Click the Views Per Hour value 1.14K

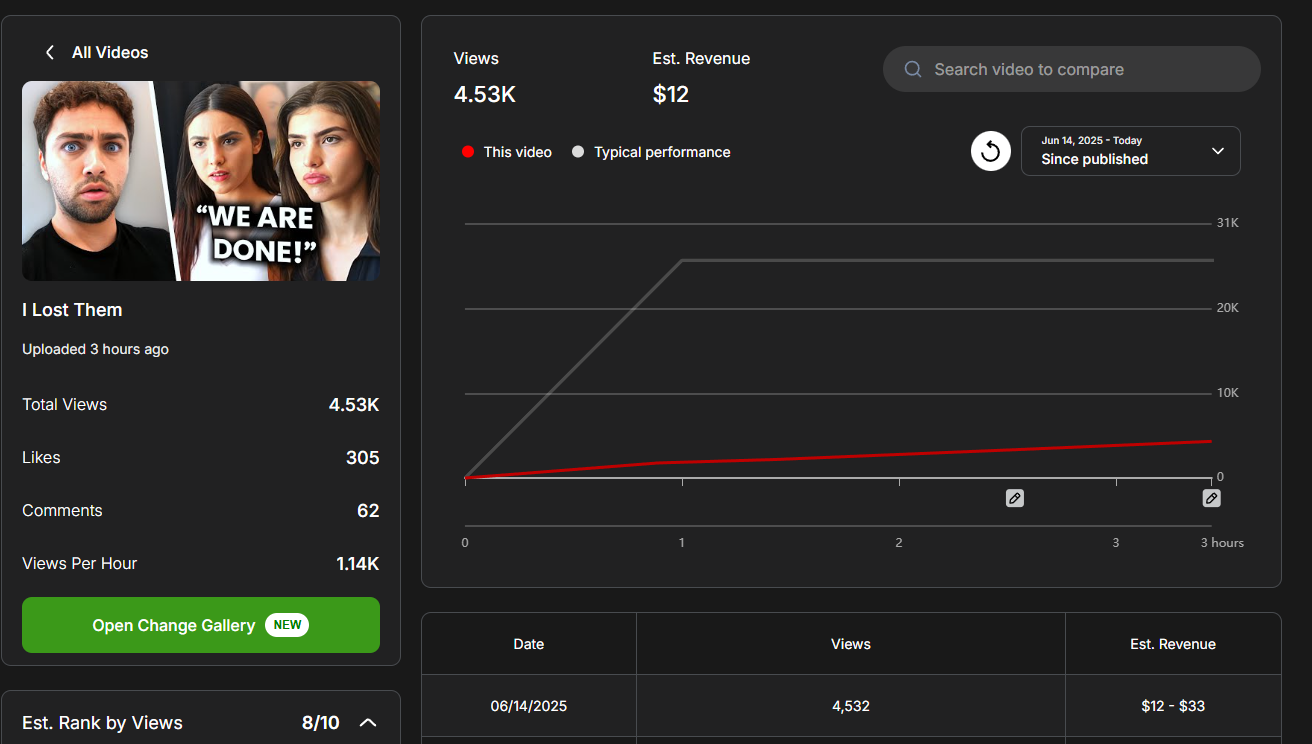pyautogui.click(x=358, y=564)
